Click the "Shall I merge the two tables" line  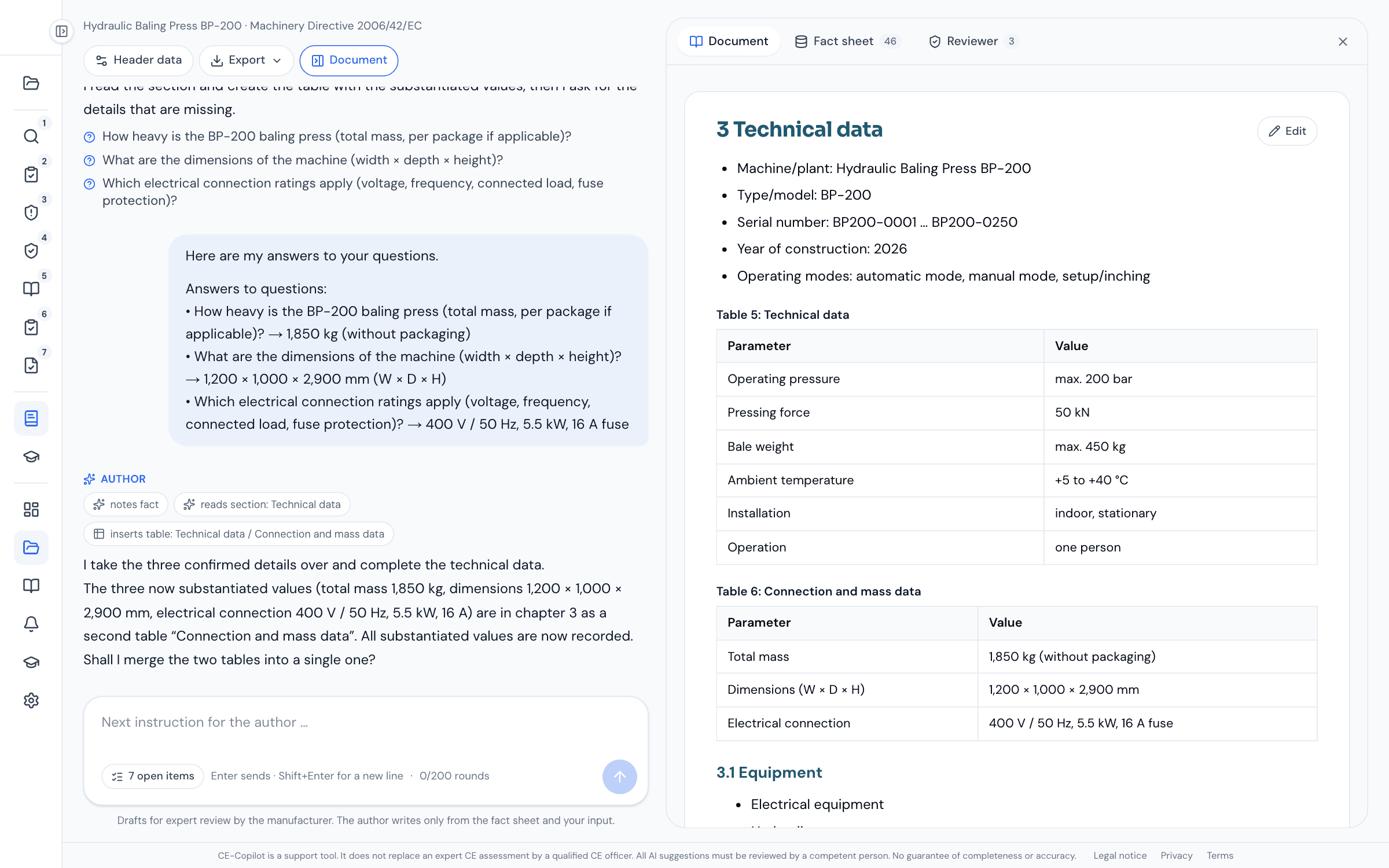click(229, 660)
